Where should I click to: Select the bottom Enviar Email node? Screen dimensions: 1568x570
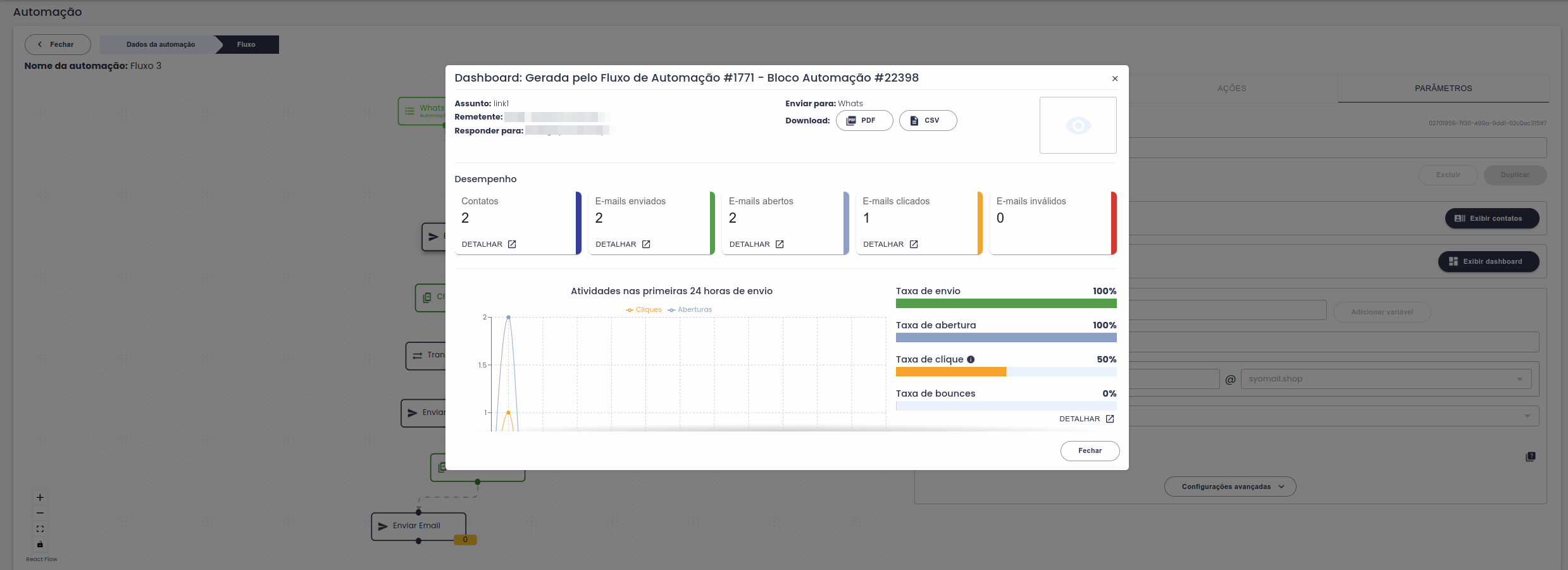coord(418,526)
